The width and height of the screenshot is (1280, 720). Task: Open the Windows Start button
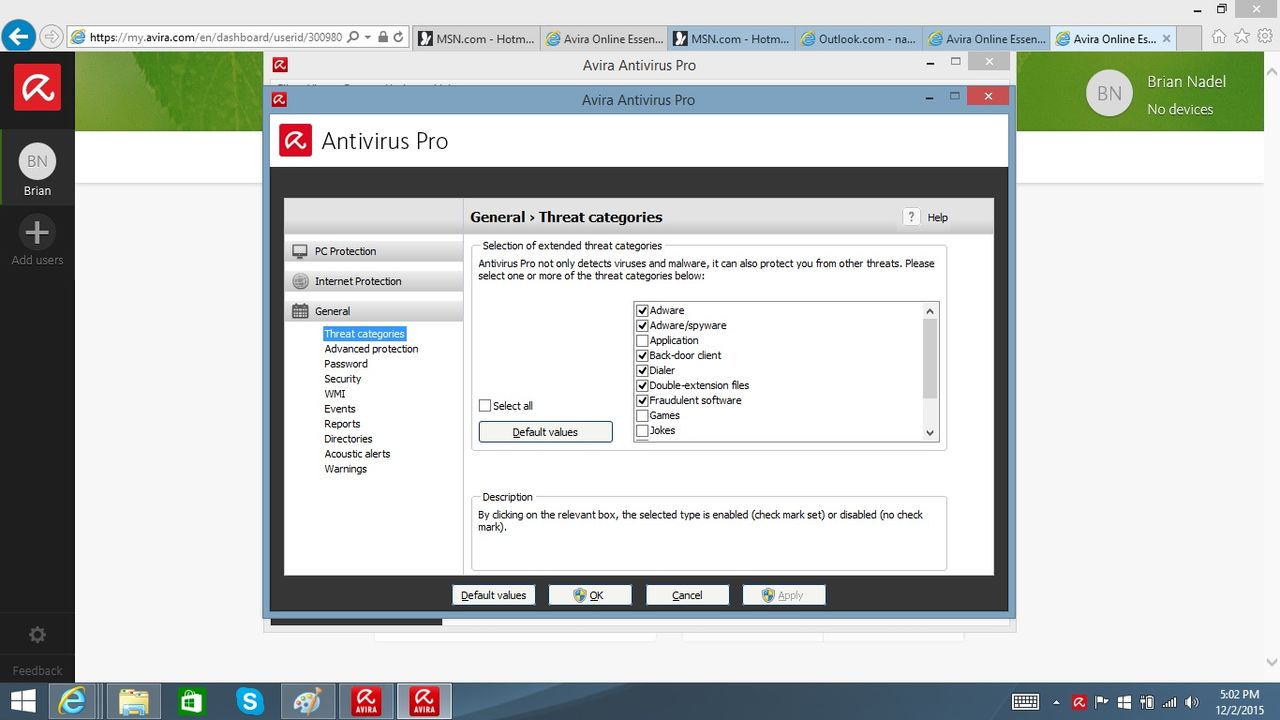[22, 702]
